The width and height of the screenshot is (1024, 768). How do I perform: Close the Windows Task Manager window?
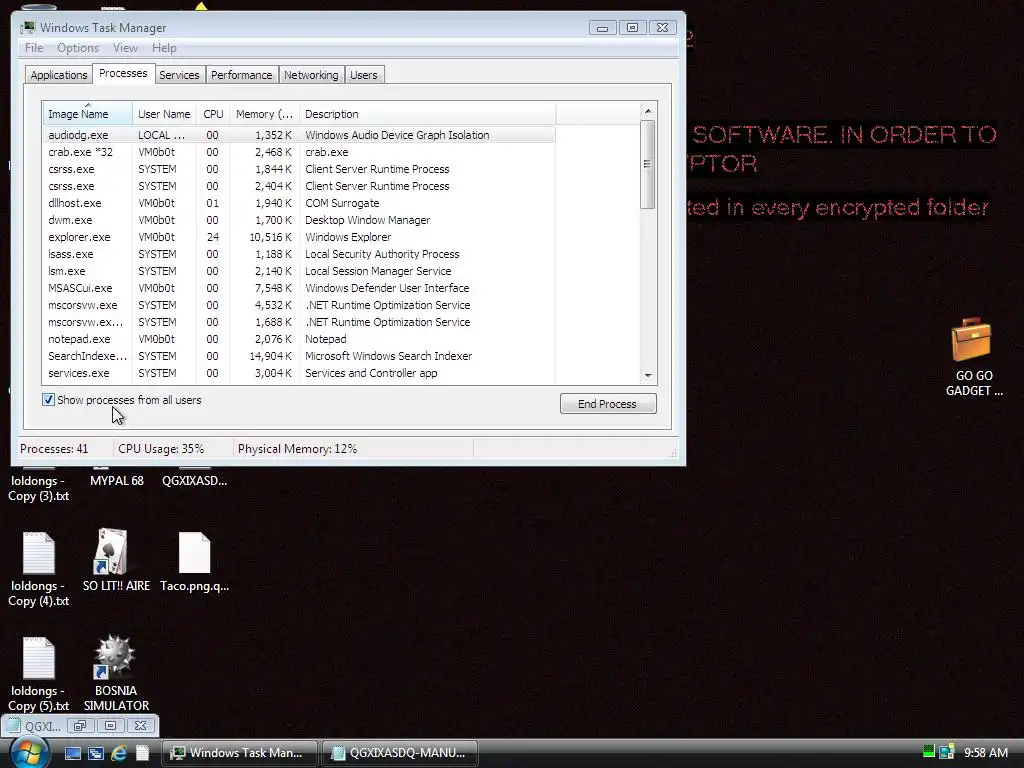662,27
